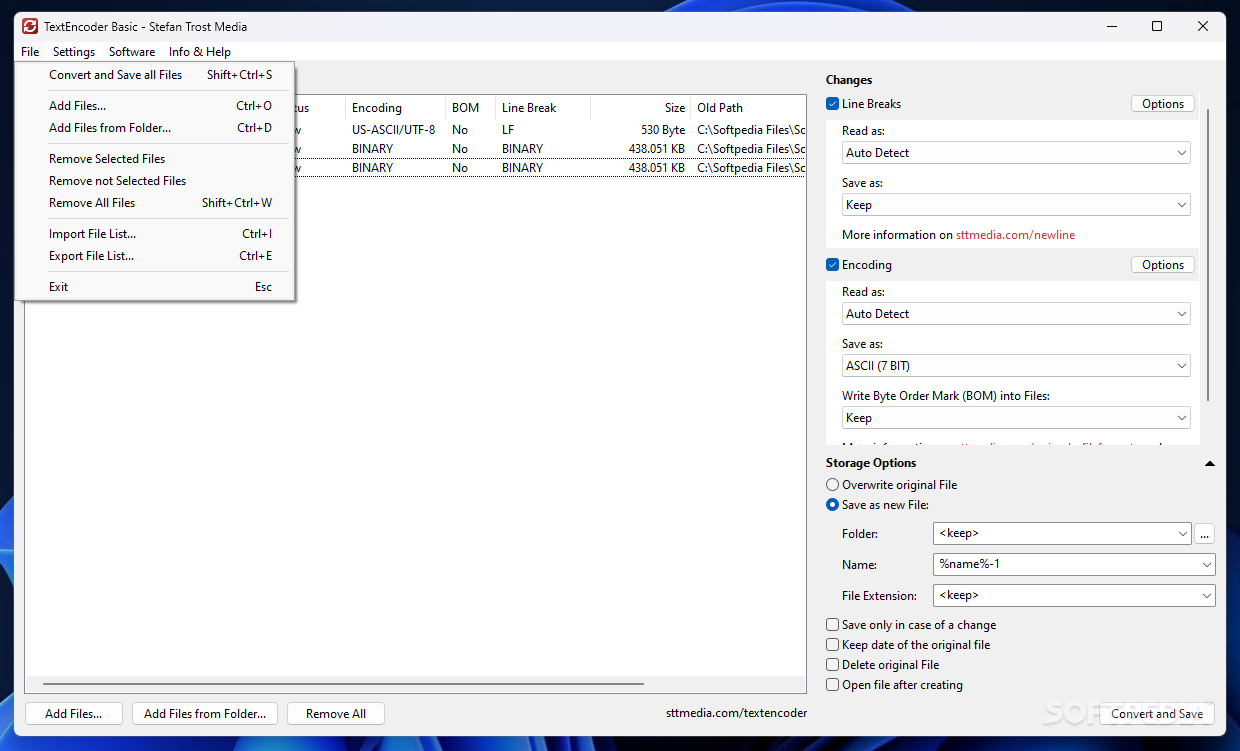
Task: Open sttmedia.com/newline link
Action: (x=1015, y=235)
